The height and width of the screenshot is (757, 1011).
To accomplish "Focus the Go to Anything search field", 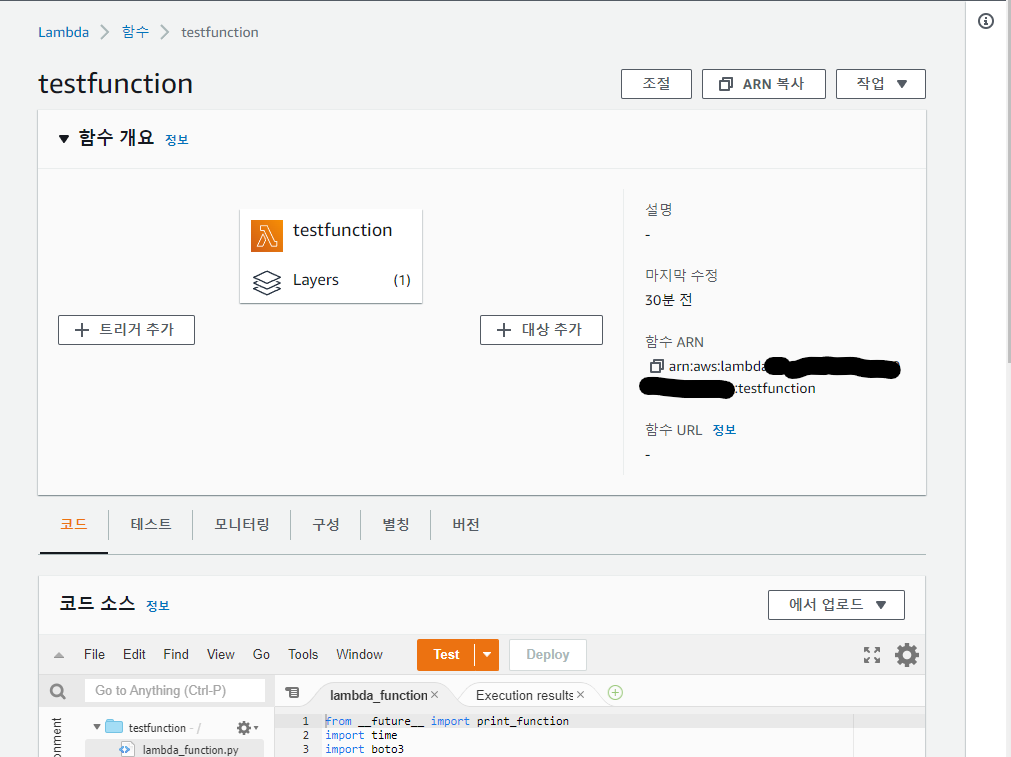I will 175,691.
